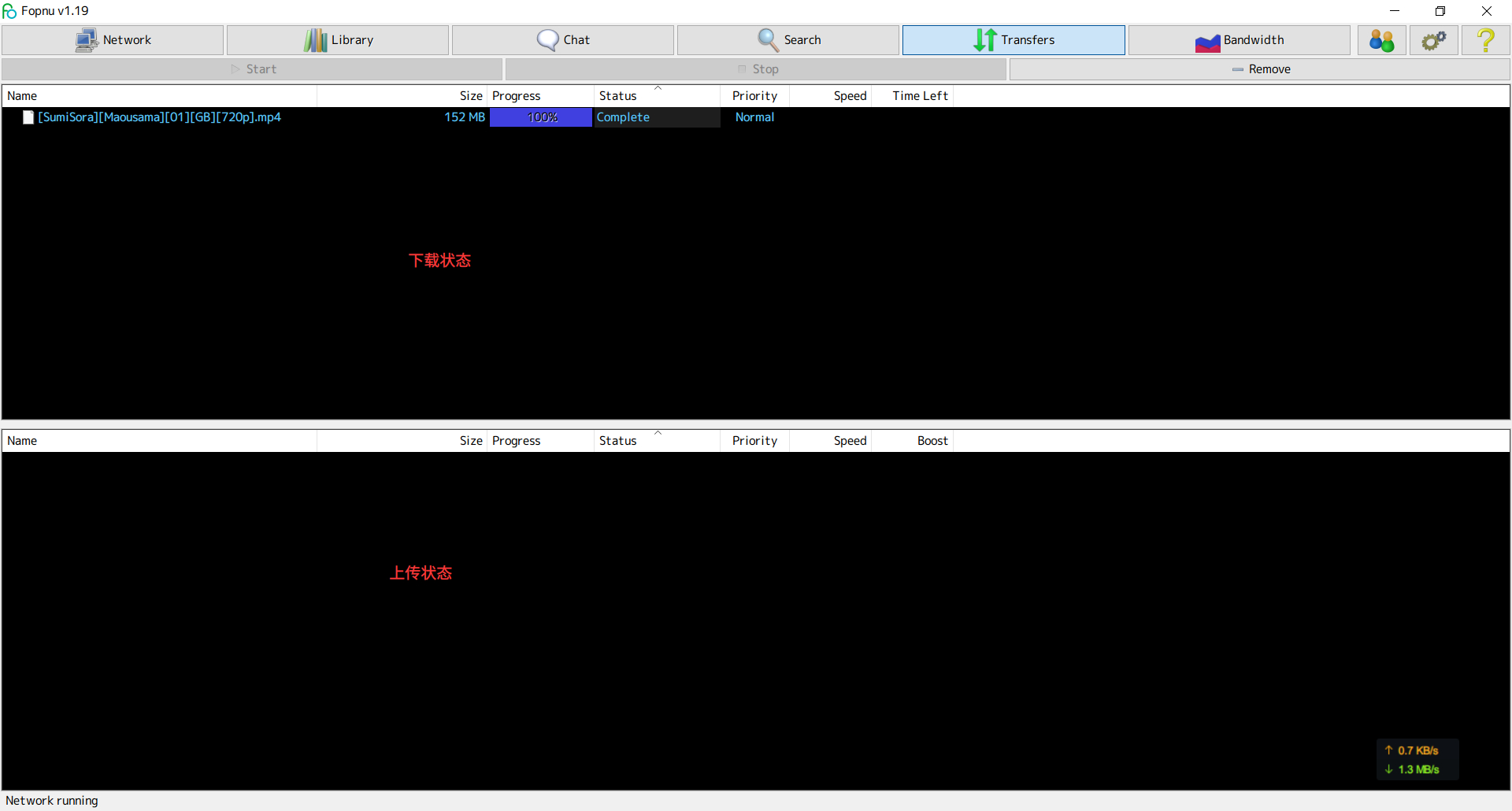Click the upload speed arrow indicator
Viewport: 1512px width, 811px height.
point(1389,750)
